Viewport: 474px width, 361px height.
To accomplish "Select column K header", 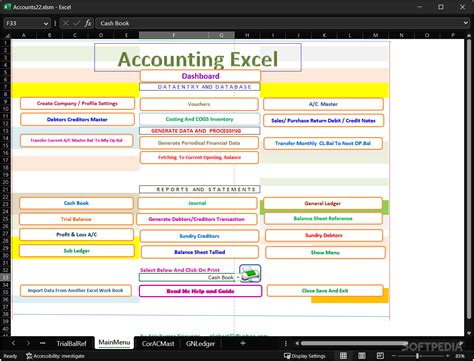I will coord(324,35).
